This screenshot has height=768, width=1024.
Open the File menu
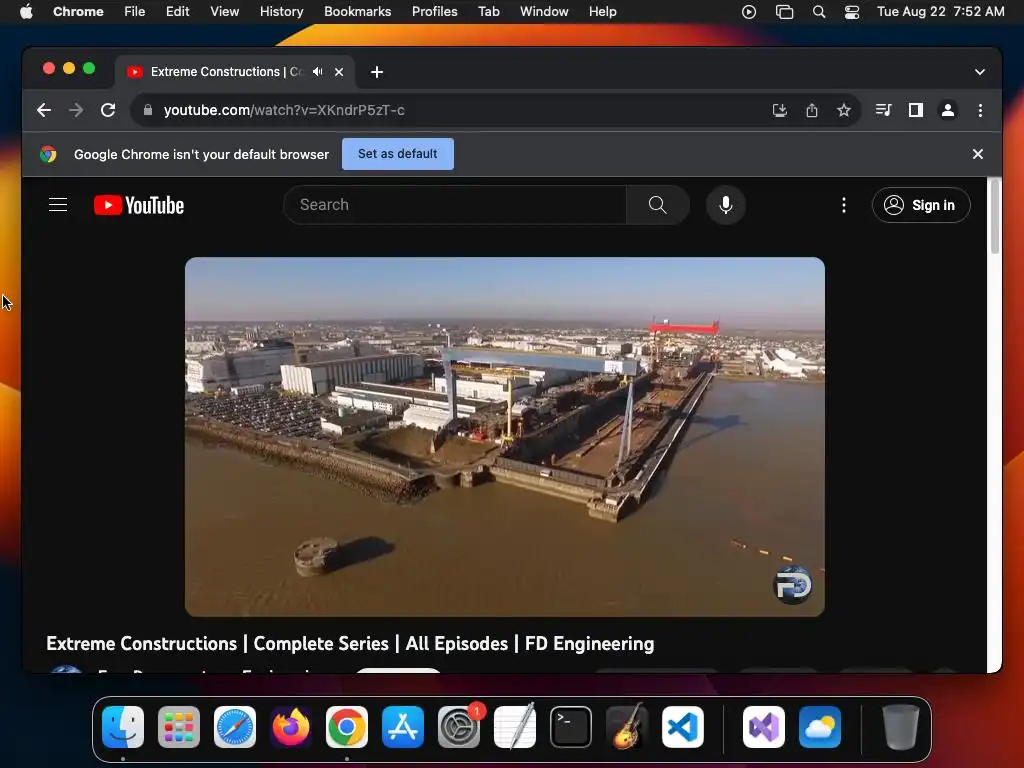(x=135, y=12)
